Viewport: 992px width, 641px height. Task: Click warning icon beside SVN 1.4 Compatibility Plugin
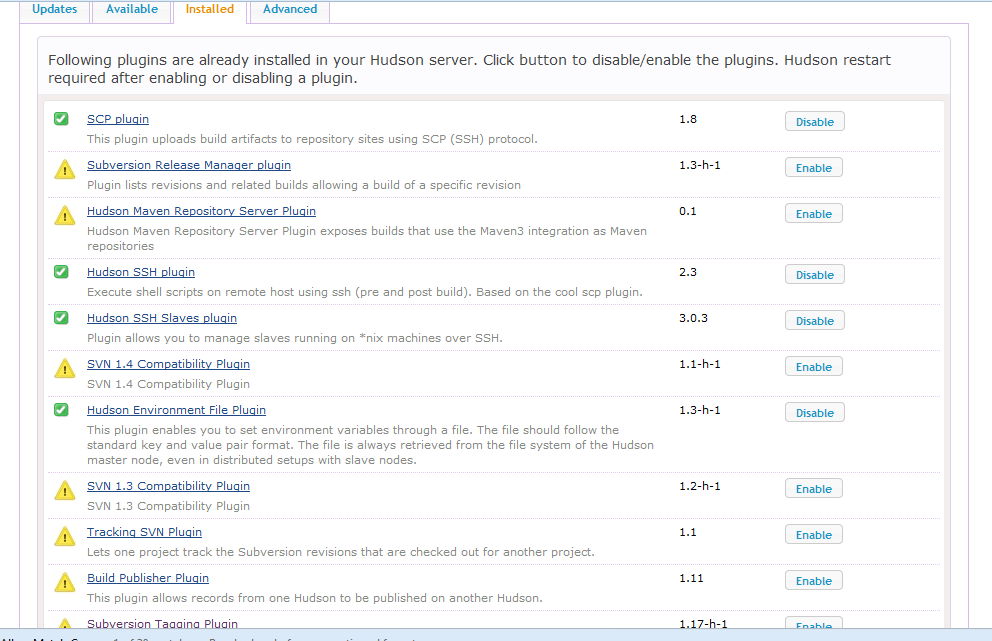pos(65,369)
